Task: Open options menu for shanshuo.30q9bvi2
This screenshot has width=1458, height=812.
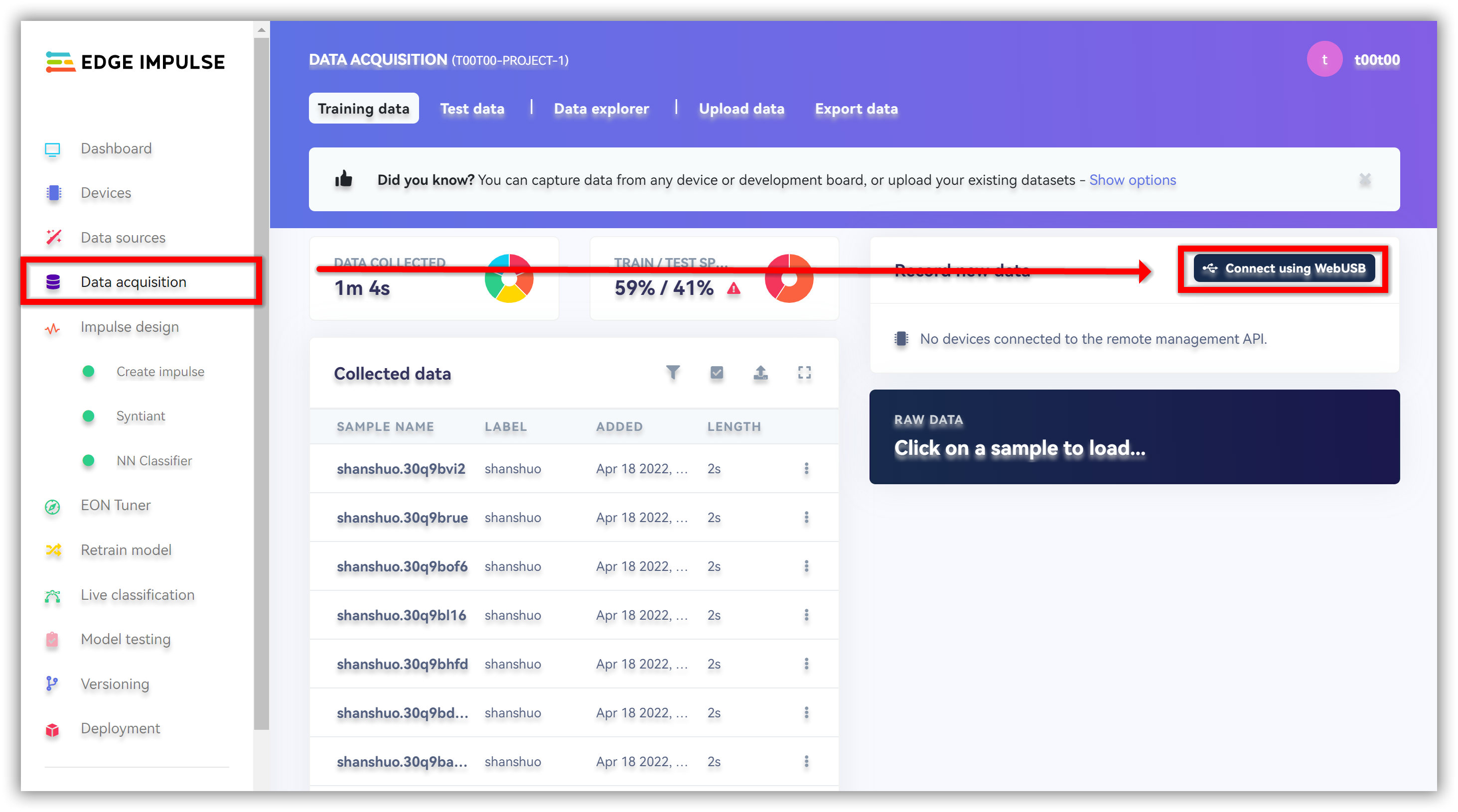Action: pos(806,469)
